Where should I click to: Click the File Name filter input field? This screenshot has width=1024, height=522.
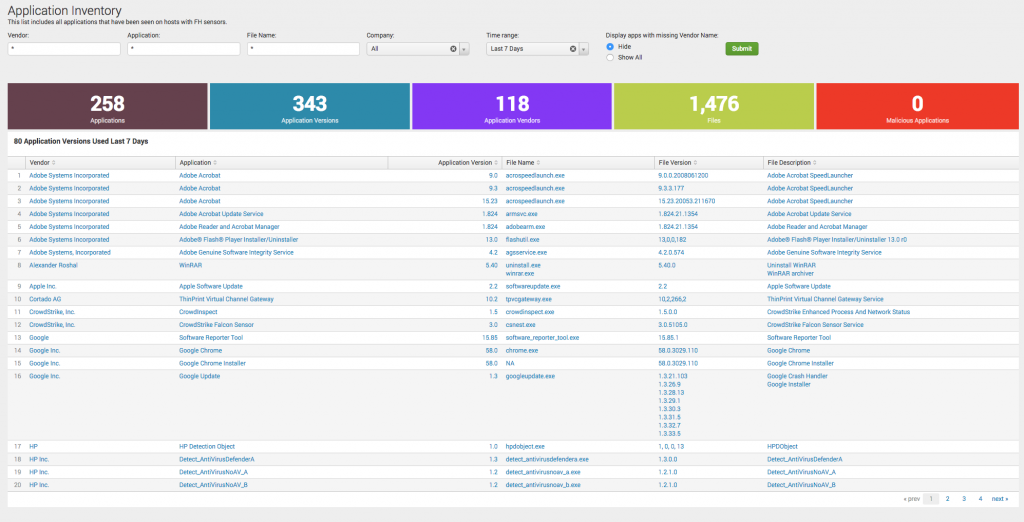point(303,49)
